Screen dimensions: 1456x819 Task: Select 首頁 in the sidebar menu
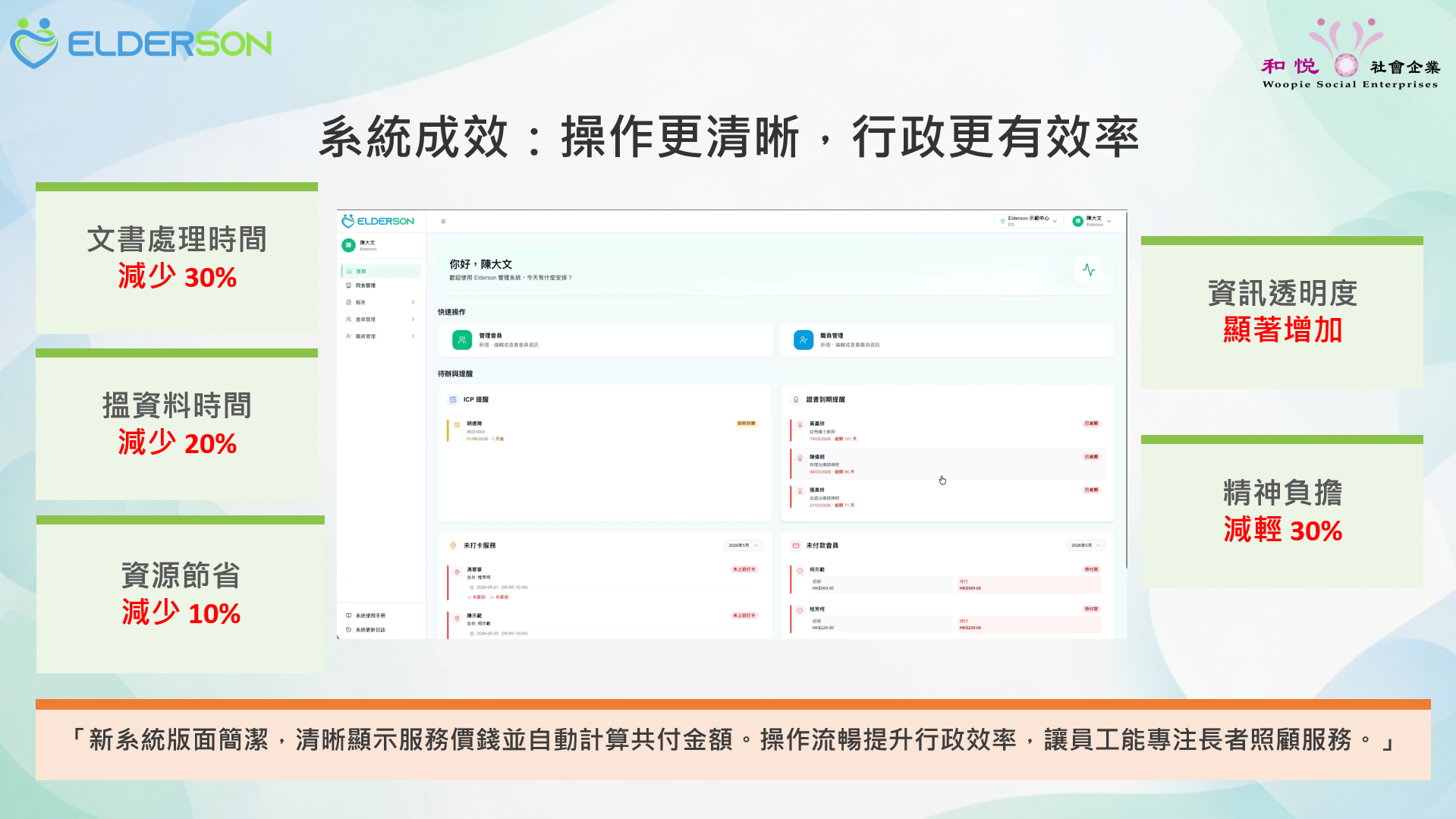tap(381, 271)
